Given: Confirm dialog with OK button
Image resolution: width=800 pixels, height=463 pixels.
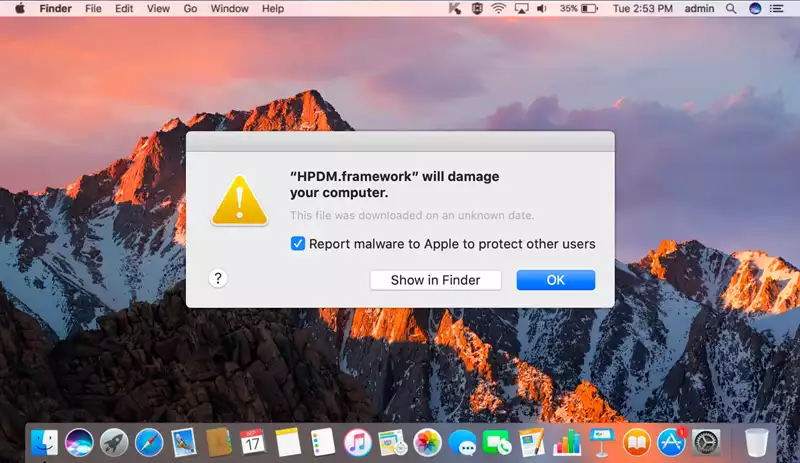Looking at the screenshot, I should pyautogui.click(x=556, y=280).
